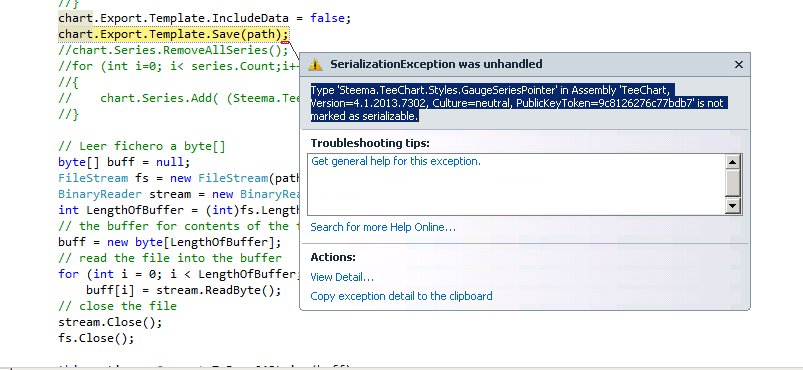Screen dimensions: 803x370
Task: Click the yellow warning triangle icon
Action: [x=315, y=65]
